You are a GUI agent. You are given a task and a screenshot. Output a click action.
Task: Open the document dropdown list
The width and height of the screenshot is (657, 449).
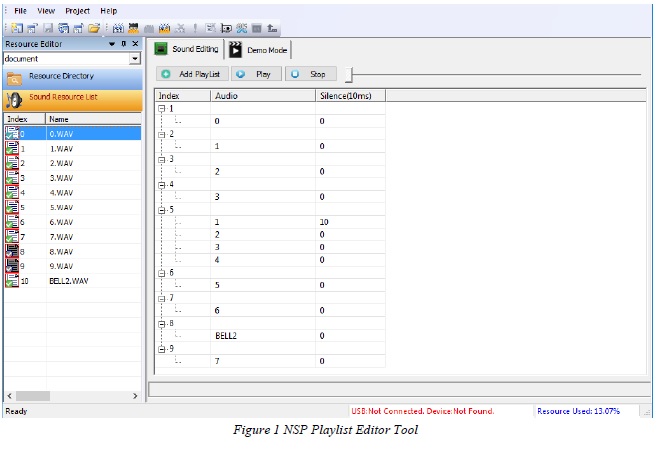(135, 59)
